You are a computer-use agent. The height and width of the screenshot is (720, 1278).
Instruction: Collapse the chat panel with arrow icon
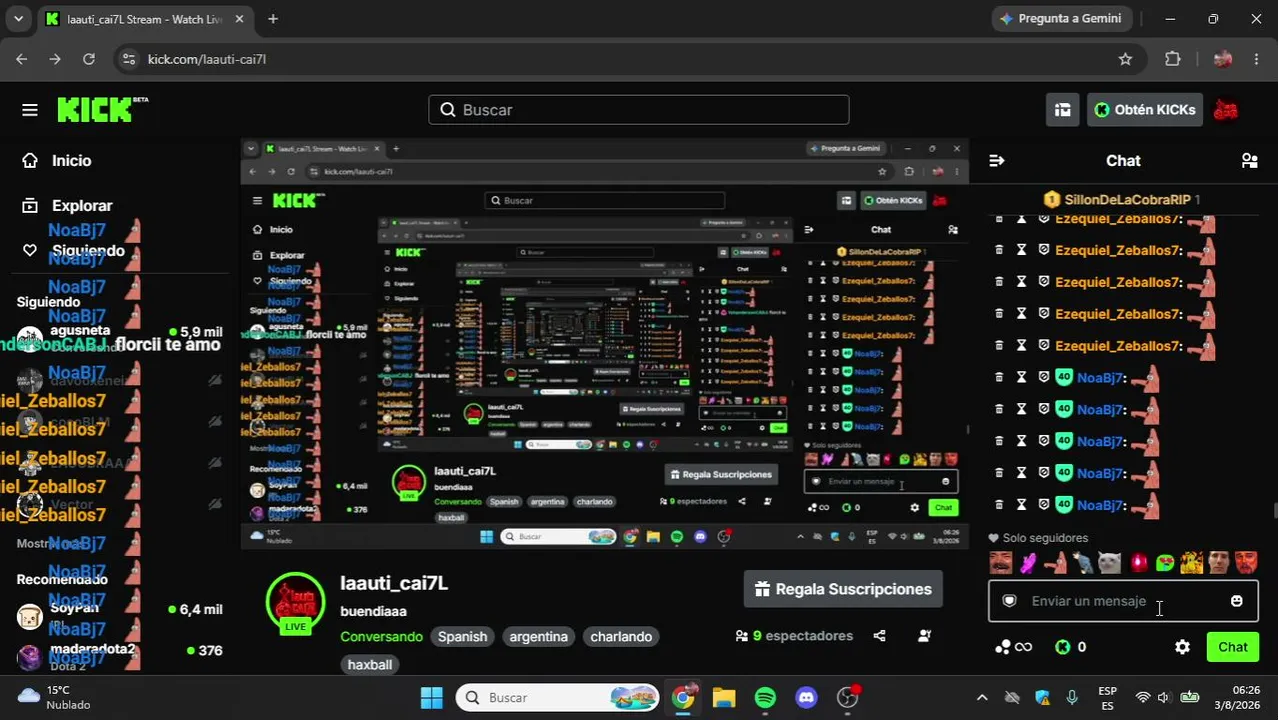click(x=996, y=161)
